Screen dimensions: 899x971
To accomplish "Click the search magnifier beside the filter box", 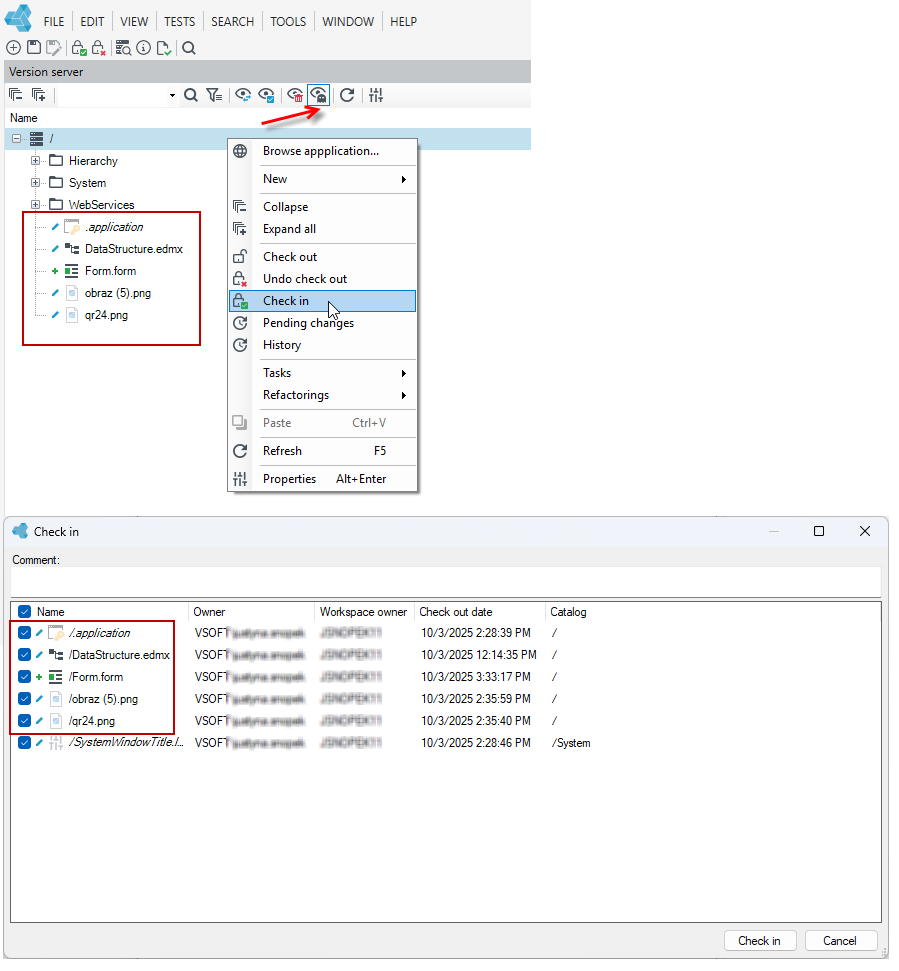I will coord(191,95).
